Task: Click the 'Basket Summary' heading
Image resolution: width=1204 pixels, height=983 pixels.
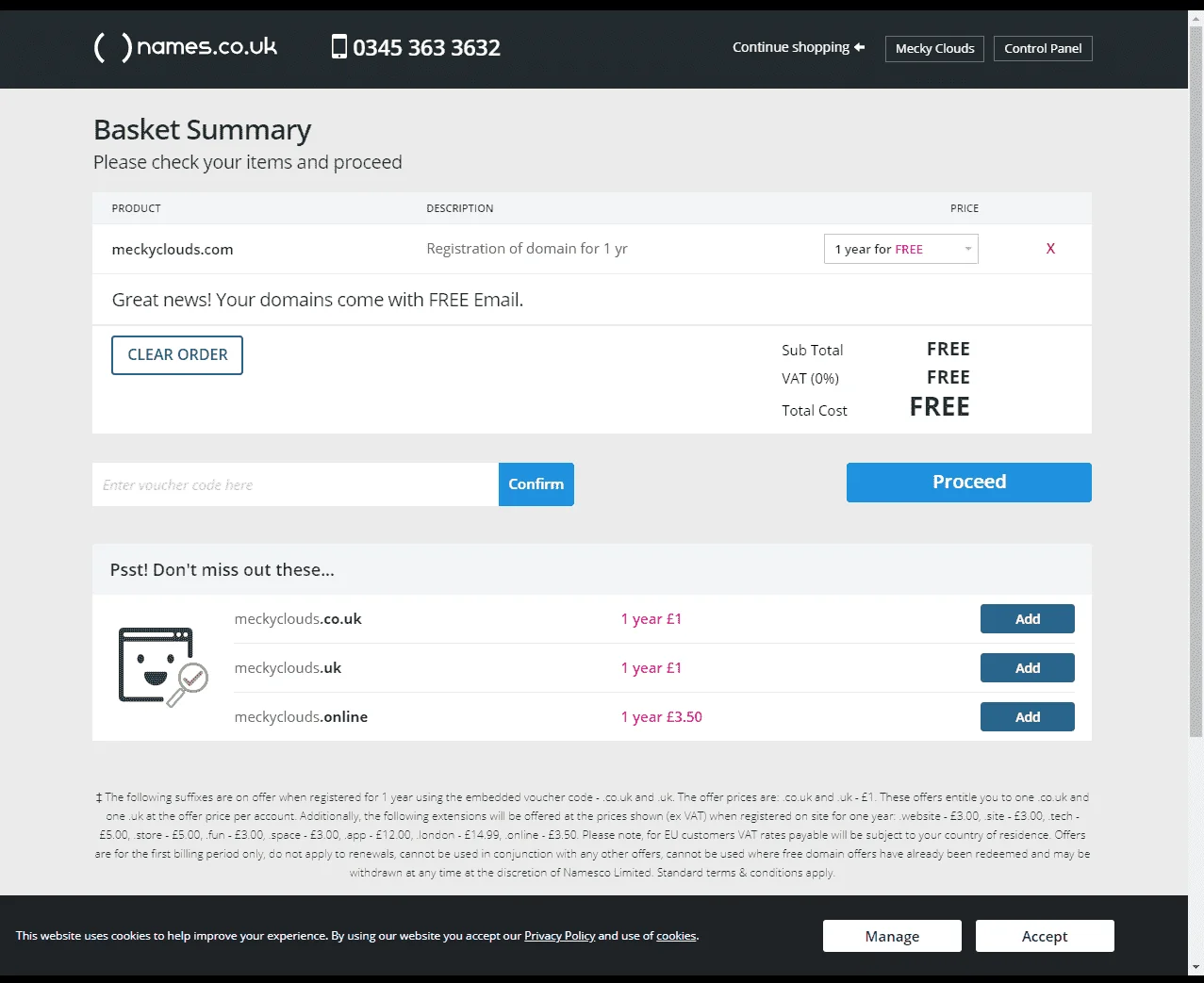Action: 202,130
